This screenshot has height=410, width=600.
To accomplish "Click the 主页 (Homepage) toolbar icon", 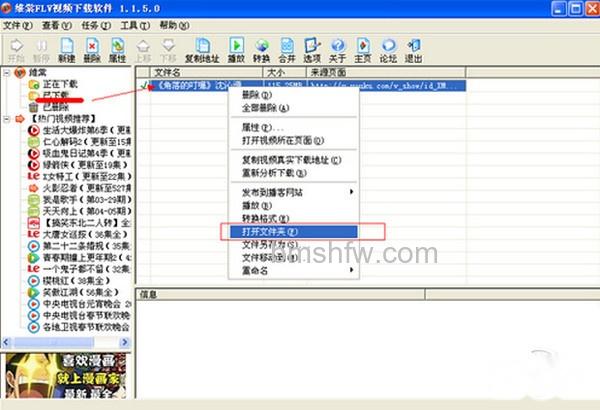I will [363, 50].
